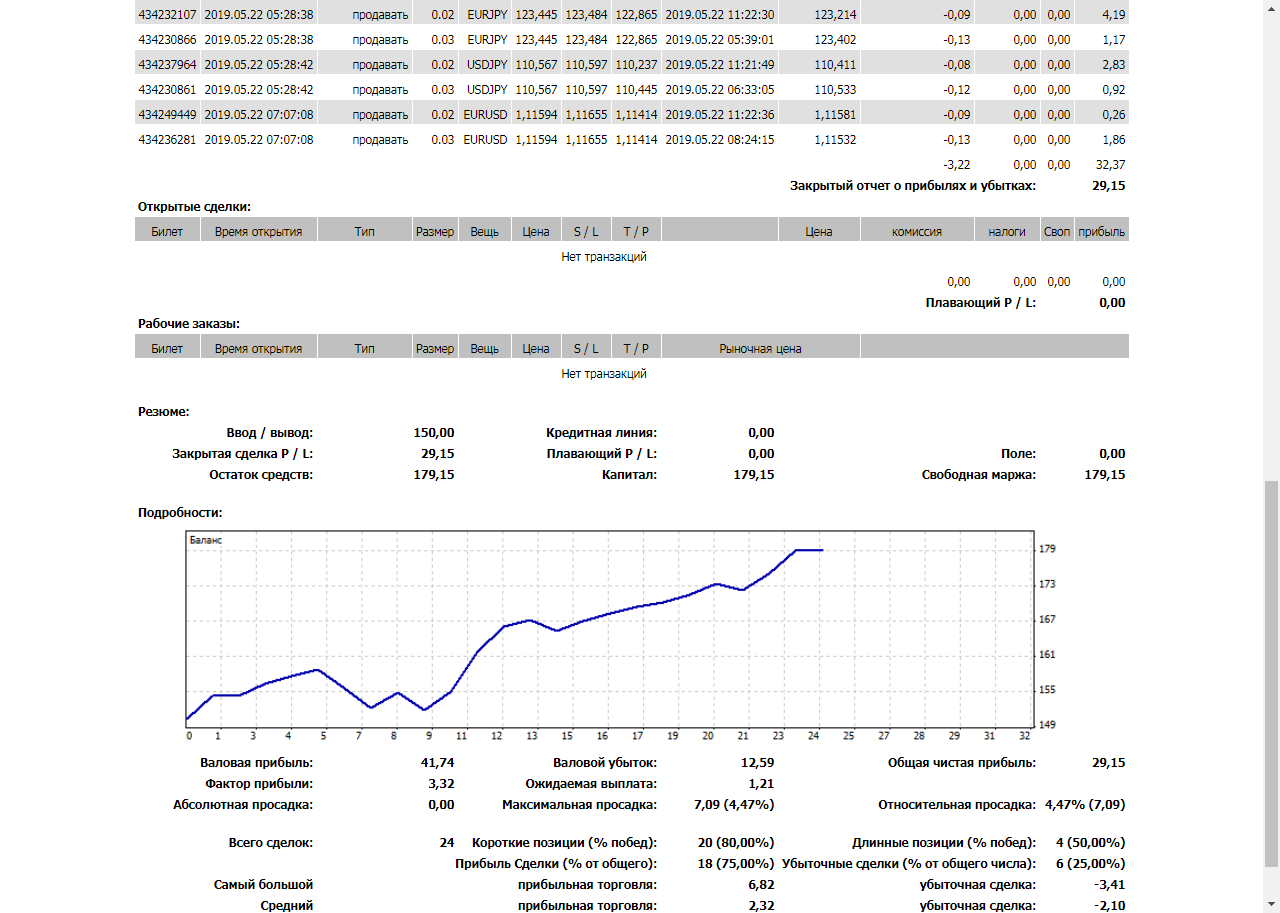The height and width of the screenshot is (913, 1280).
Task: Select ticket number 434232107
Action: pos(167,15)
